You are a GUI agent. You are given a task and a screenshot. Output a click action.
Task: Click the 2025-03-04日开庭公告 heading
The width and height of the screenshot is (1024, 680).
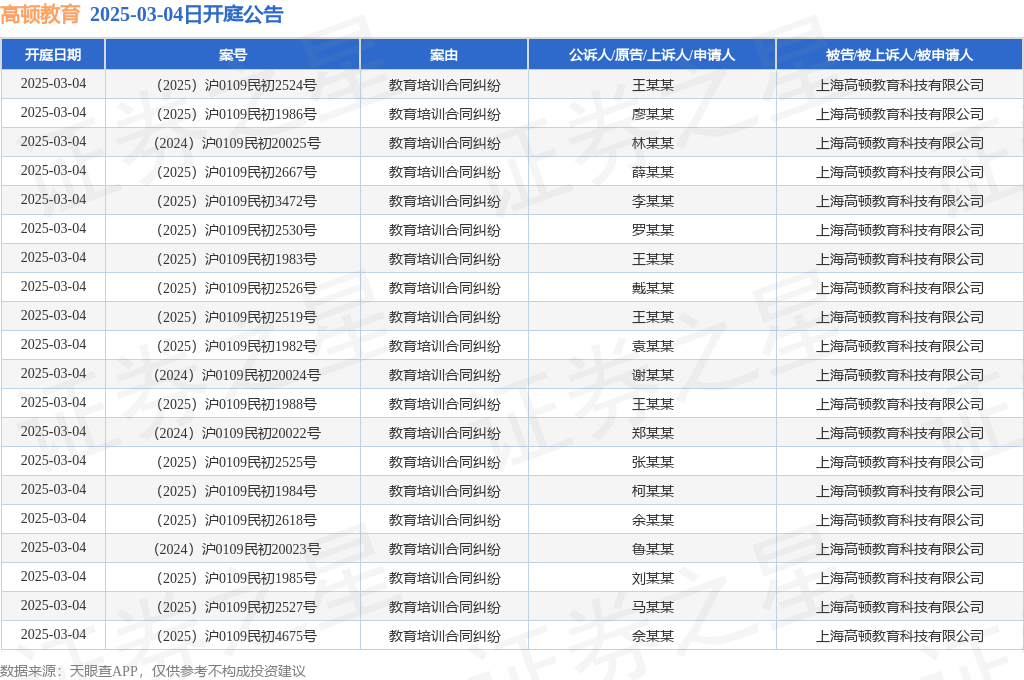click(x=187, y=14)
